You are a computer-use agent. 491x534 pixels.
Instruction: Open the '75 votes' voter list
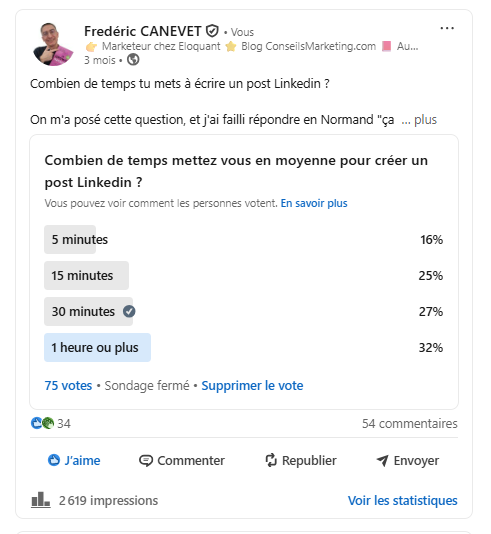click(x=68, y=386)
